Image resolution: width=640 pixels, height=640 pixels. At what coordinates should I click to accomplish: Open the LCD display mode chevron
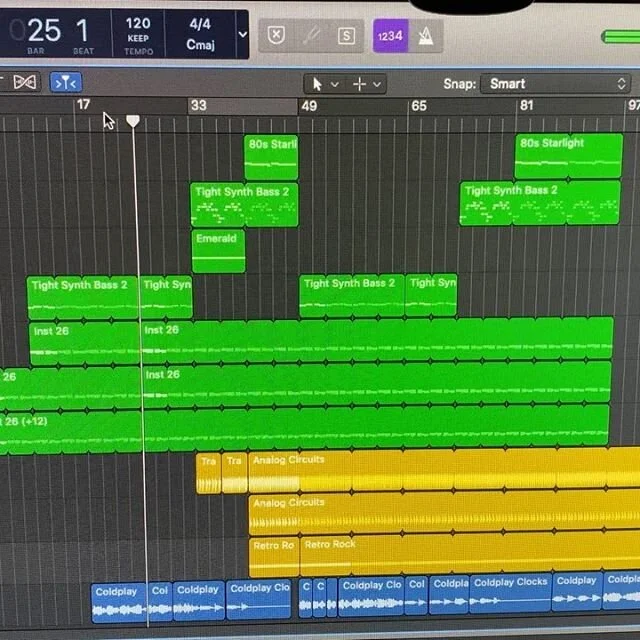tap(242, 35)
